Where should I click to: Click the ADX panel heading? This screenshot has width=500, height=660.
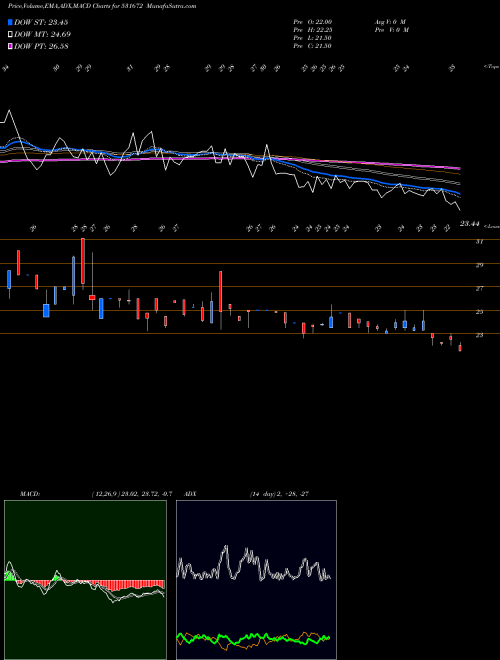pos(190,494)
